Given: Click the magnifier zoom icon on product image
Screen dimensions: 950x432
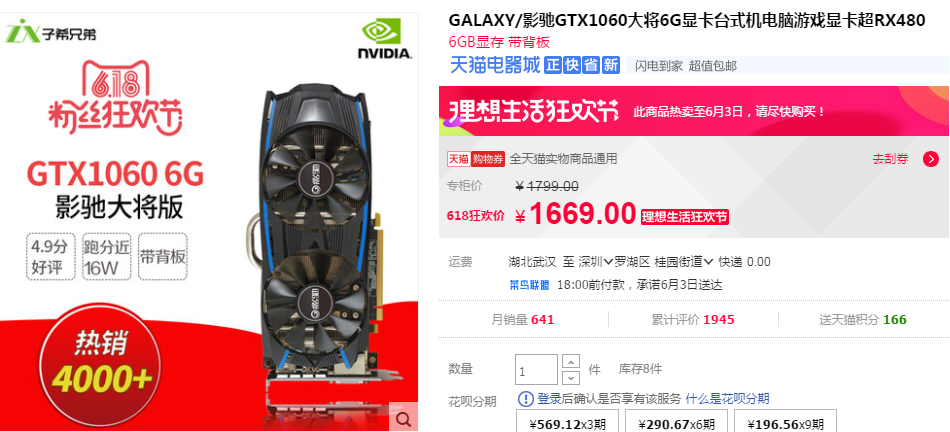Looking at the screenshot, I should point(404,418).
